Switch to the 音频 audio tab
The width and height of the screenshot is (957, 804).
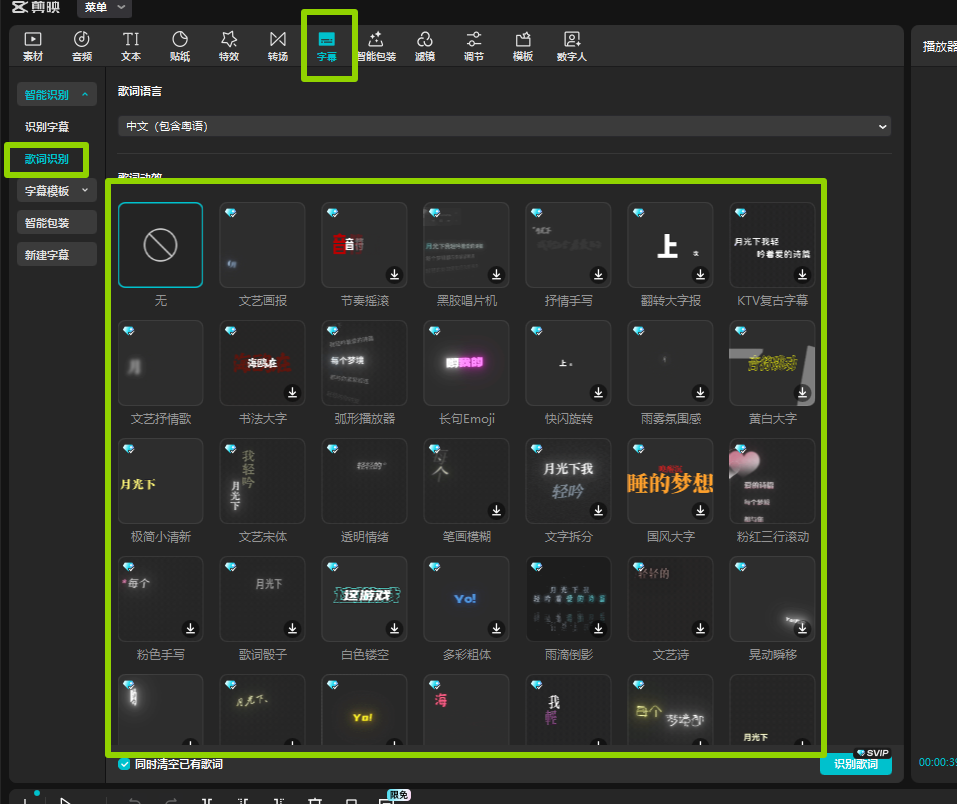click(x=82, y=46)
